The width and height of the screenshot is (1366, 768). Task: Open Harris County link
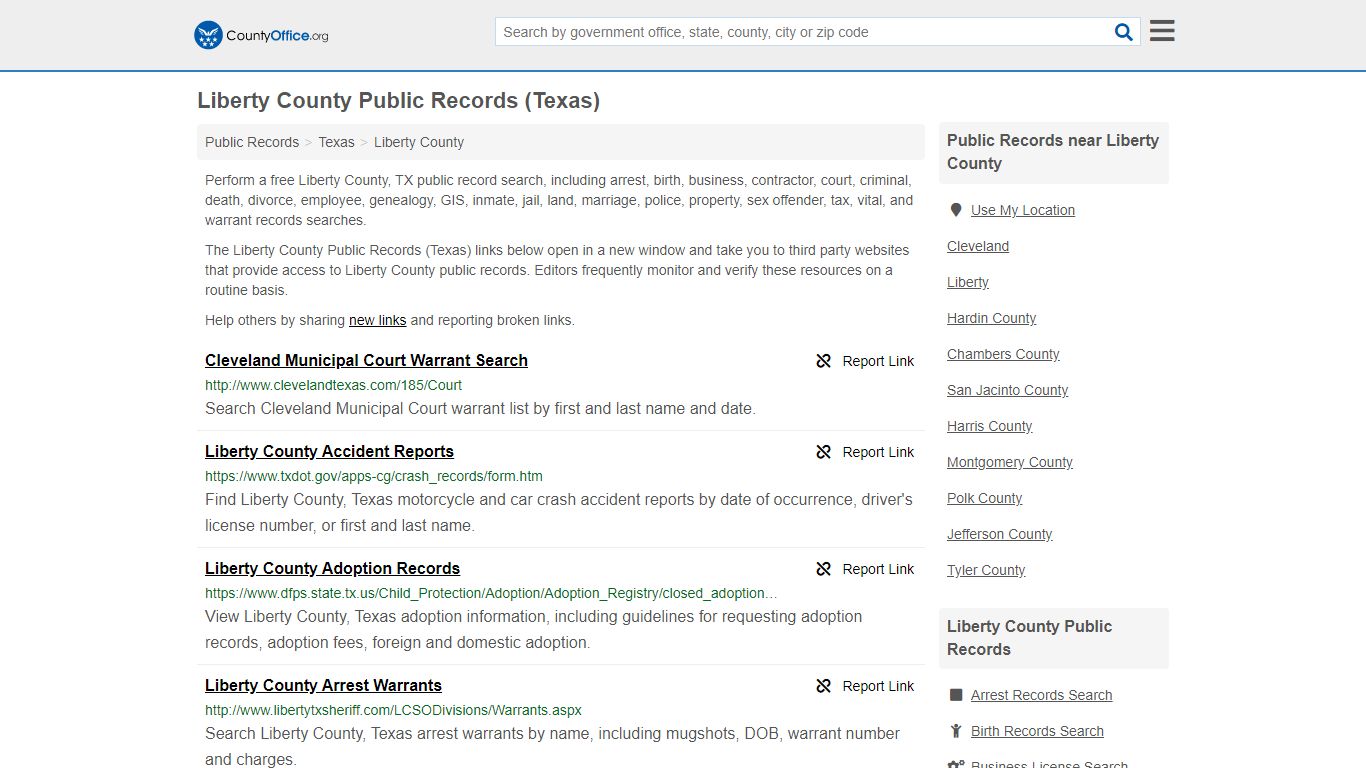[990, 426]
